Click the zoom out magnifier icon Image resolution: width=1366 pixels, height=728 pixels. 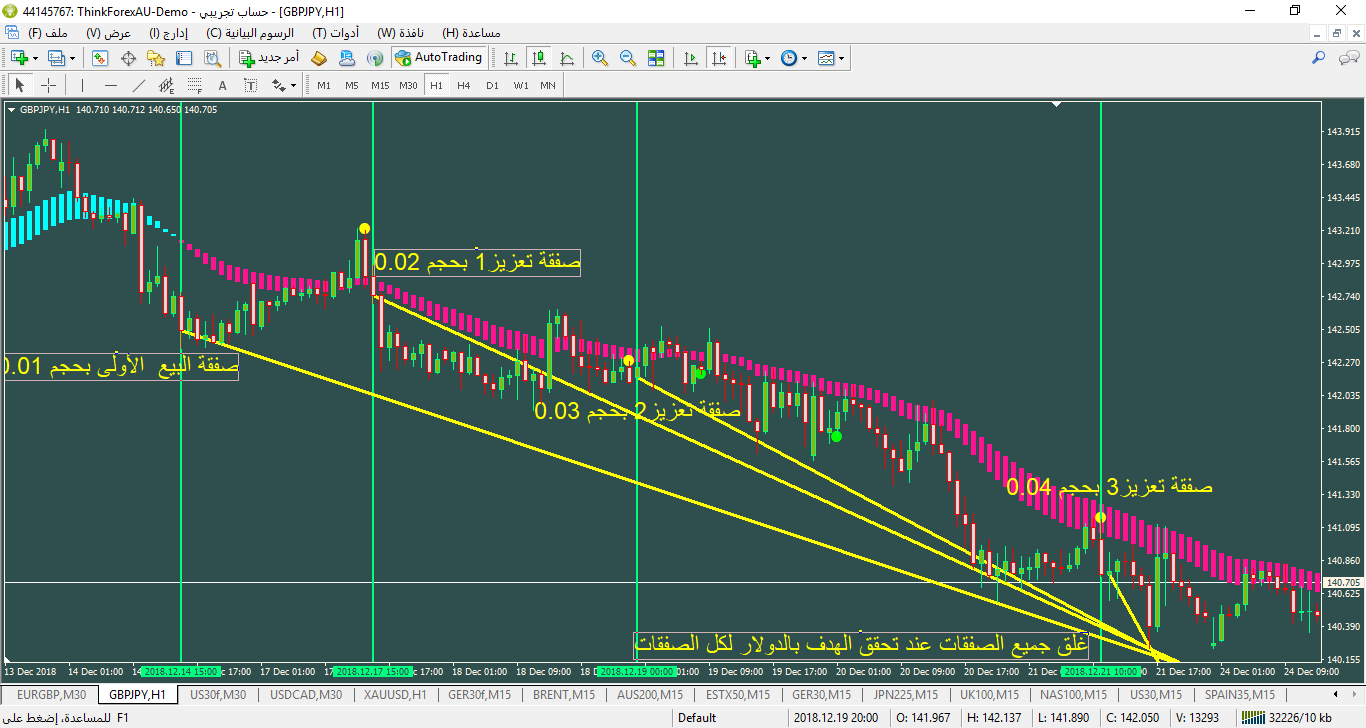pyautogui.click(x=628, y=58)
